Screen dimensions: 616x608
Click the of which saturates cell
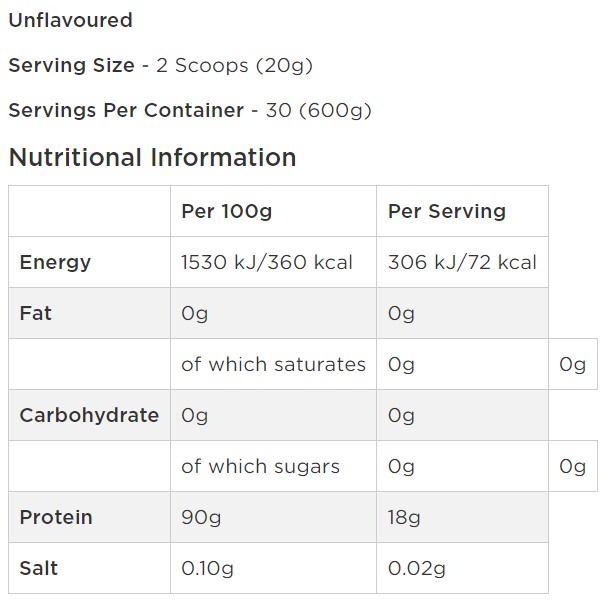tap(273, 365)
